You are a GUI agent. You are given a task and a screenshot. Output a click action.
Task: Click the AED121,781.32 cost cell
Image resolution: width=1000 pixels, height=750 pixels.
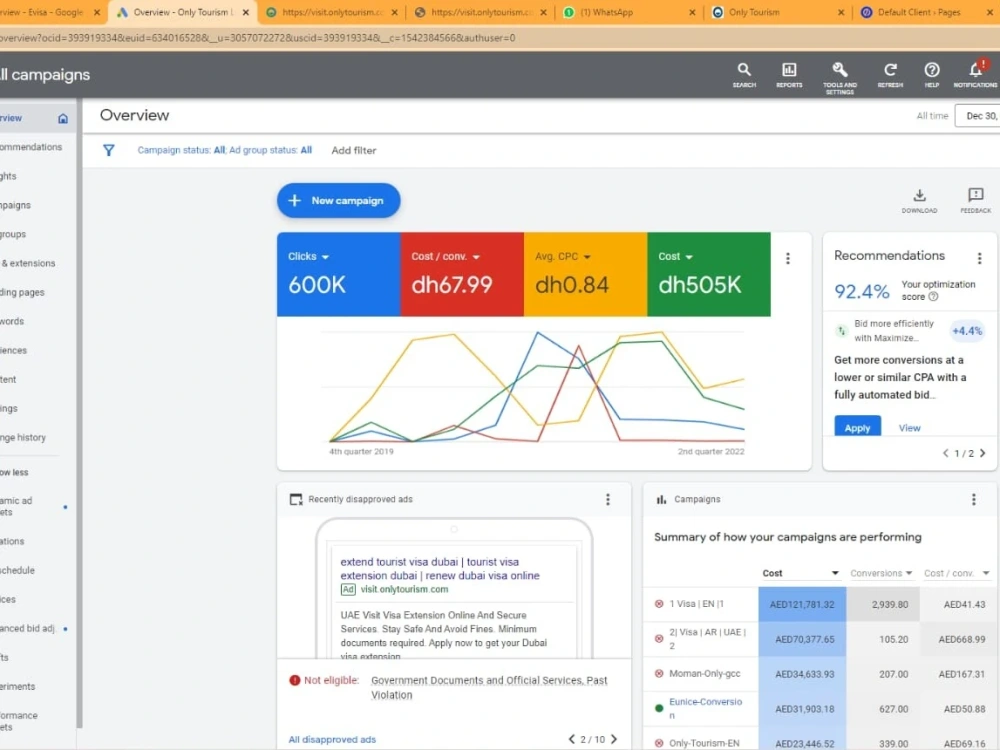click(x=802, y=604)
